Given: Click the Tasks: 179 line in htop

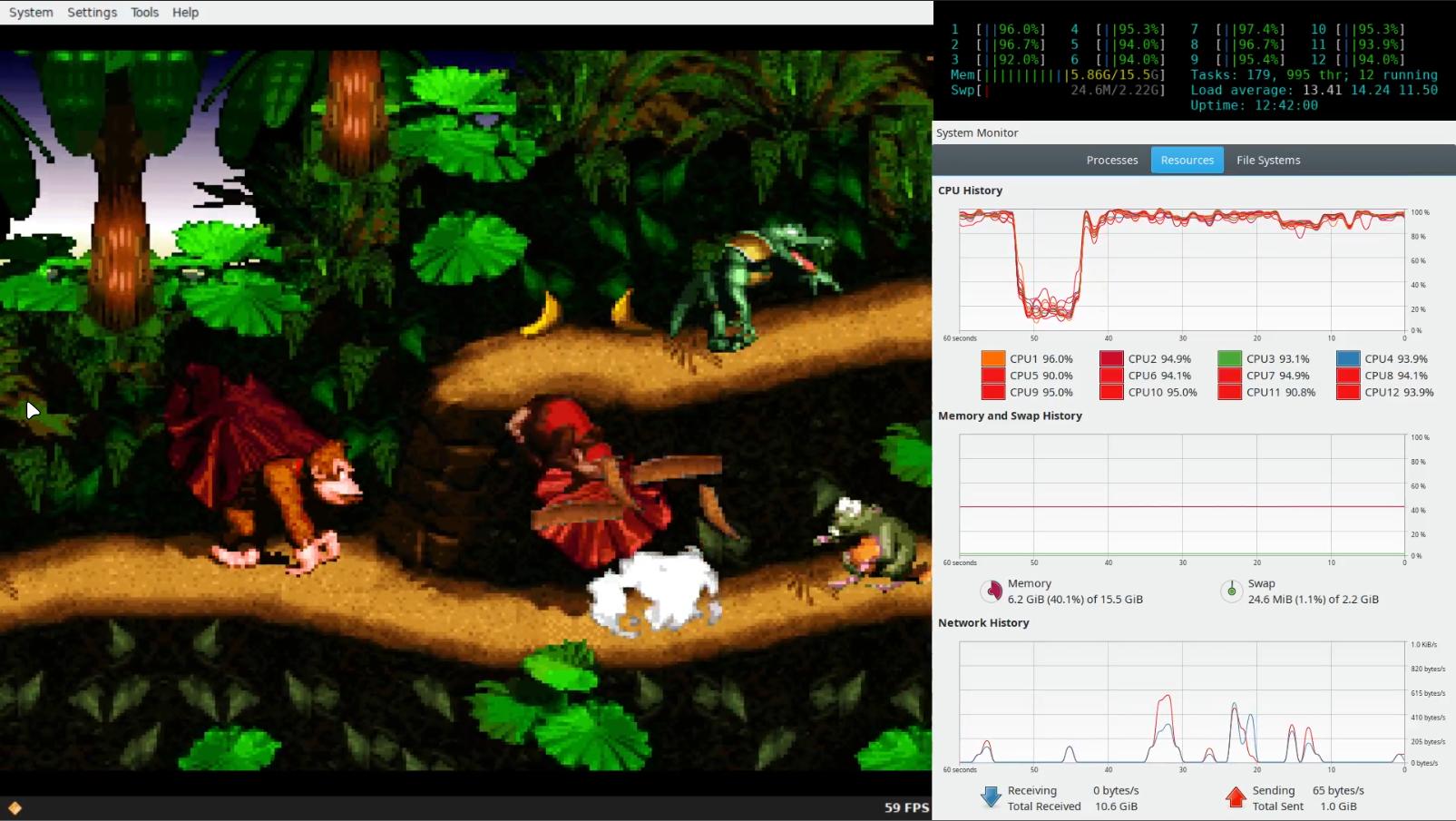Looking at the screenshot, I should click(x=1314, y=74).
